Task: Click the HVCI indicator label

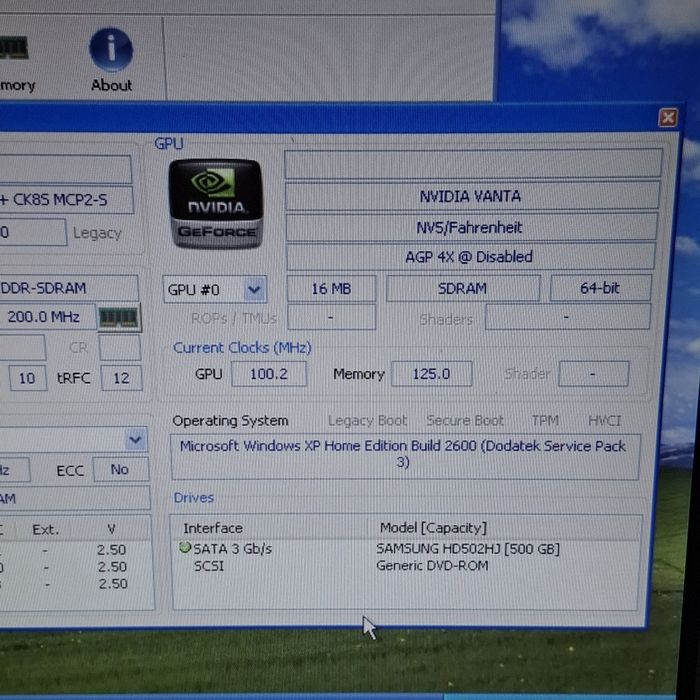Action: [x=604, y=421]
